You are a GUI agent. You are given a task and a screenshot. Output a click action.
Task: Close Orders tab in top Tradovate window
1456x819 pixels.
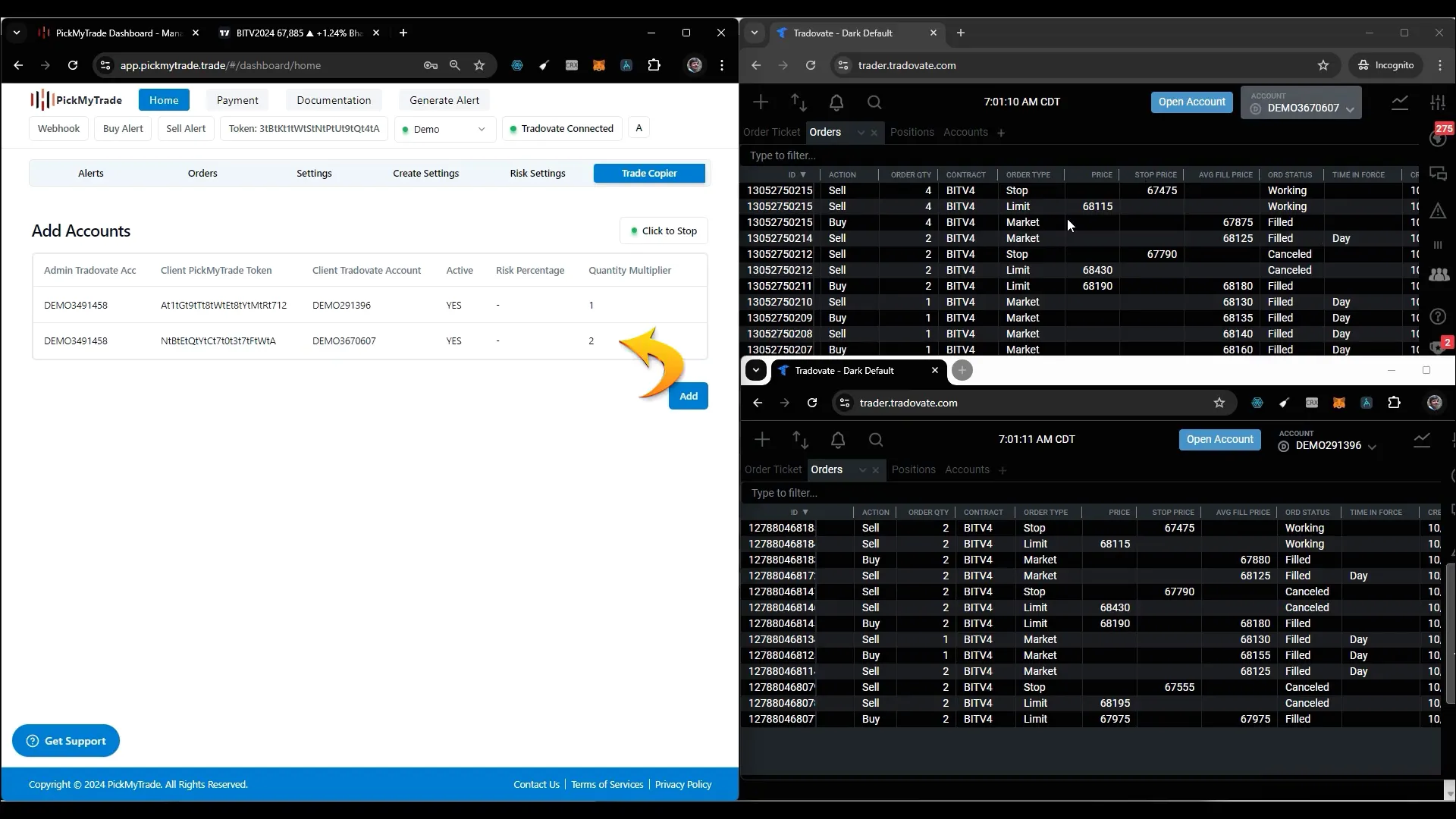click(x=874, y=133)
